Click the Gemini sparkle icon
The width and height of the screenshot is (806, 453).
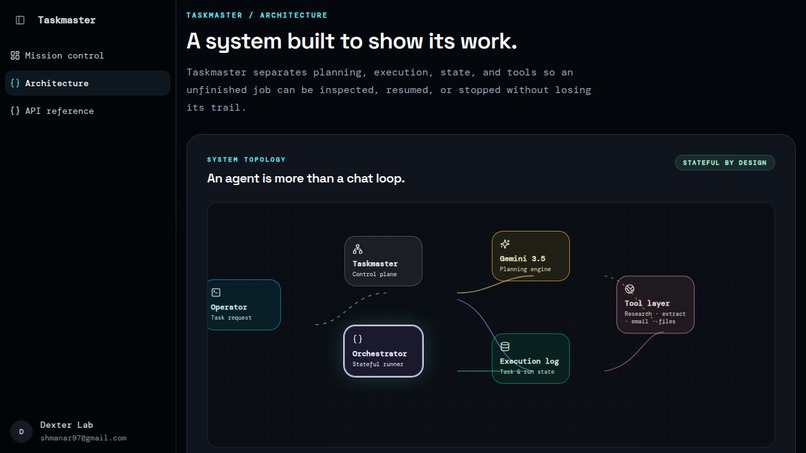(x=505, y=244)
